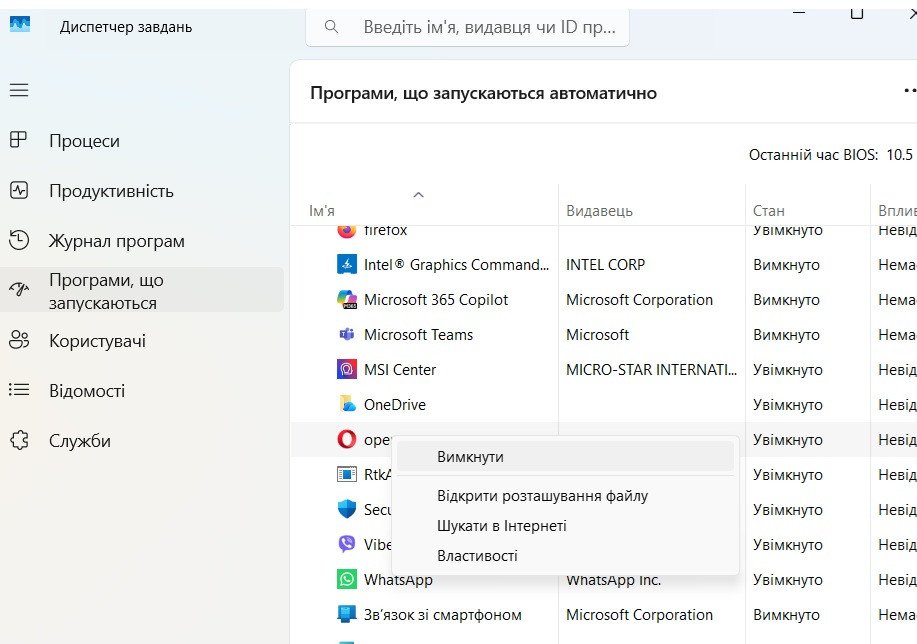The width and height of the screenshot is (917, 644).
Task: Open the Продуктивність page icon
Action: tap(19, 190)
